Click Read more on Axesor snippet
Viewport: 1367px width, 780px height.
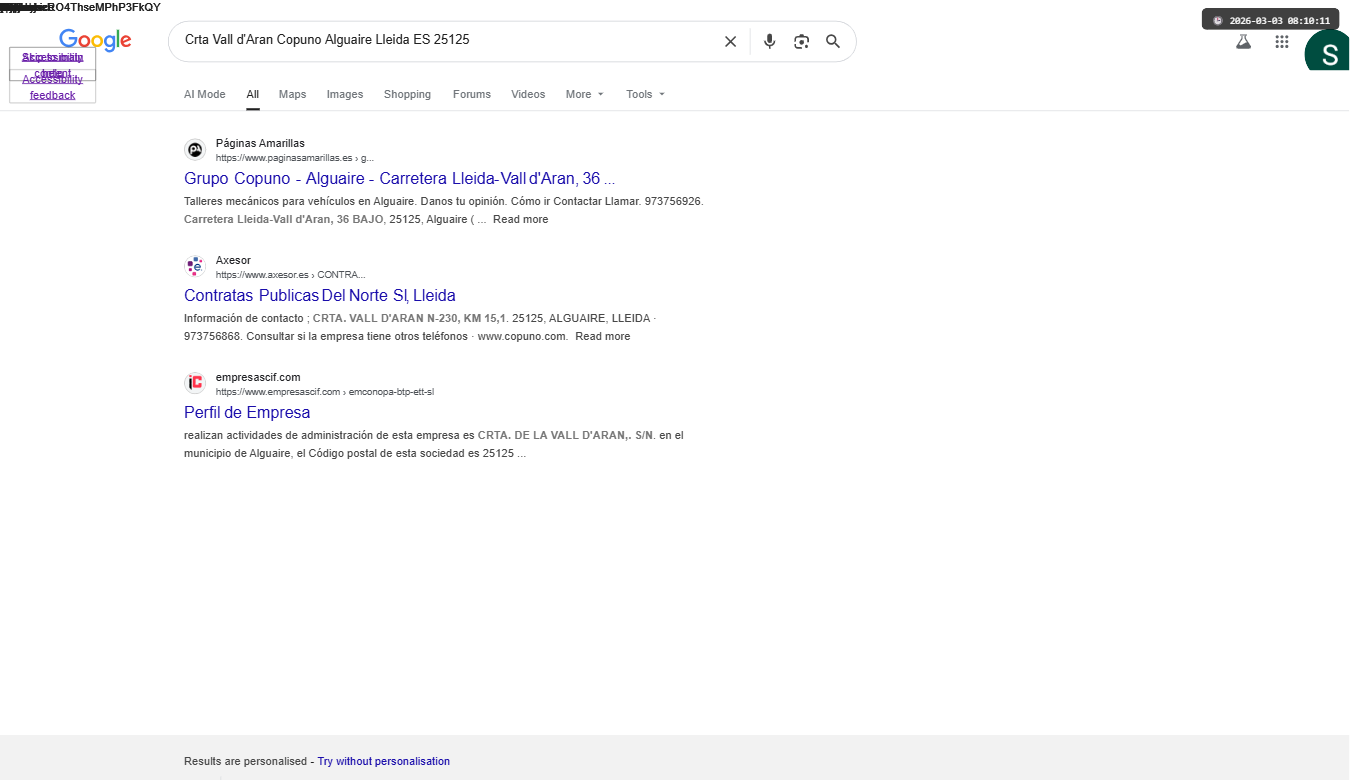tap(603, 336)
